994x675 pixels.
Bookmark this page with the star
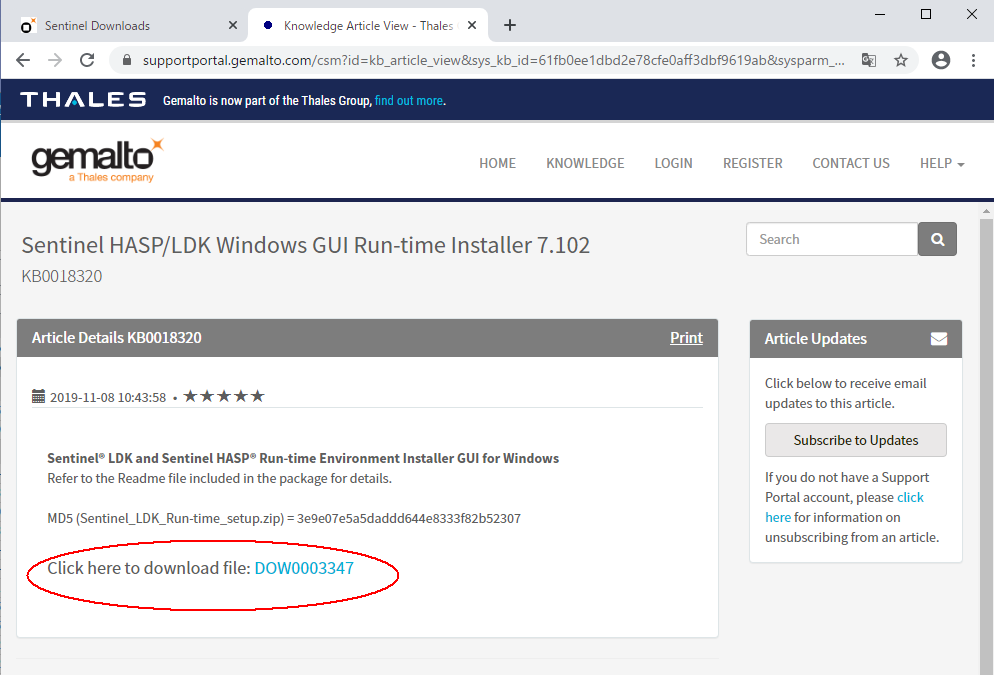(x=901, y=60)
